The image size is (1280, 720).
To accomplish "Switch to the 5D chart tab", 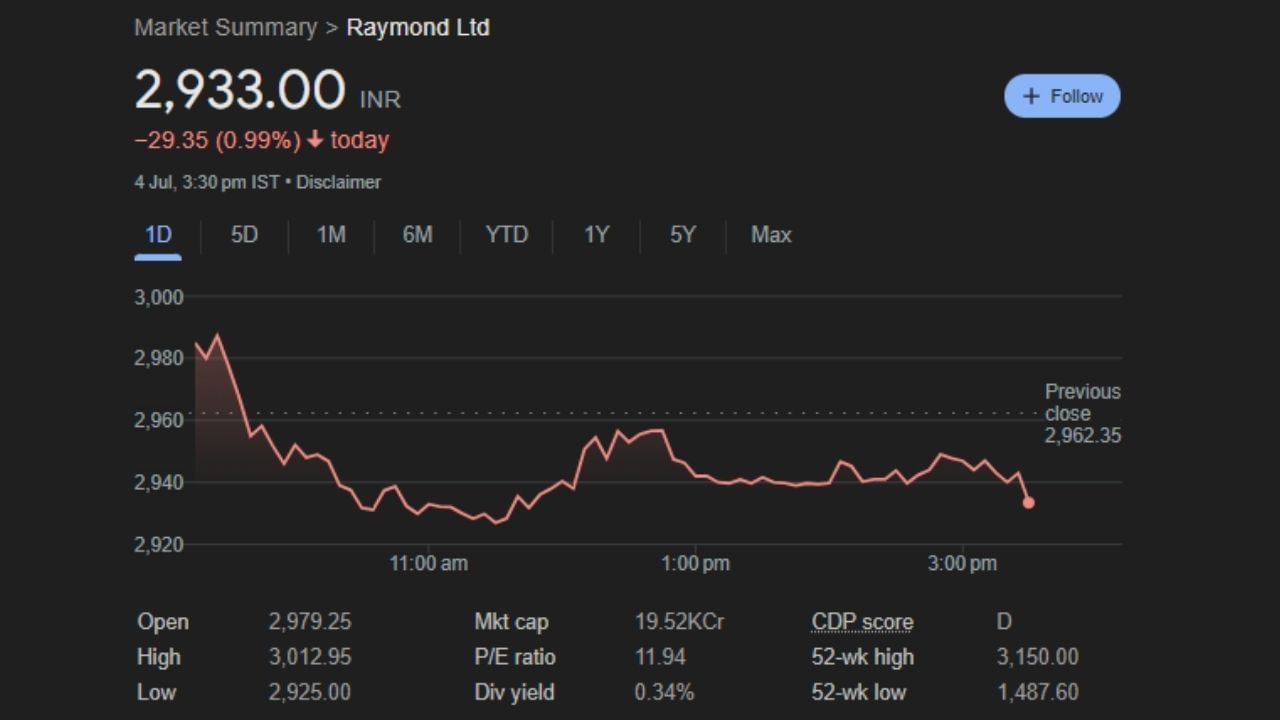I will 244,235.
